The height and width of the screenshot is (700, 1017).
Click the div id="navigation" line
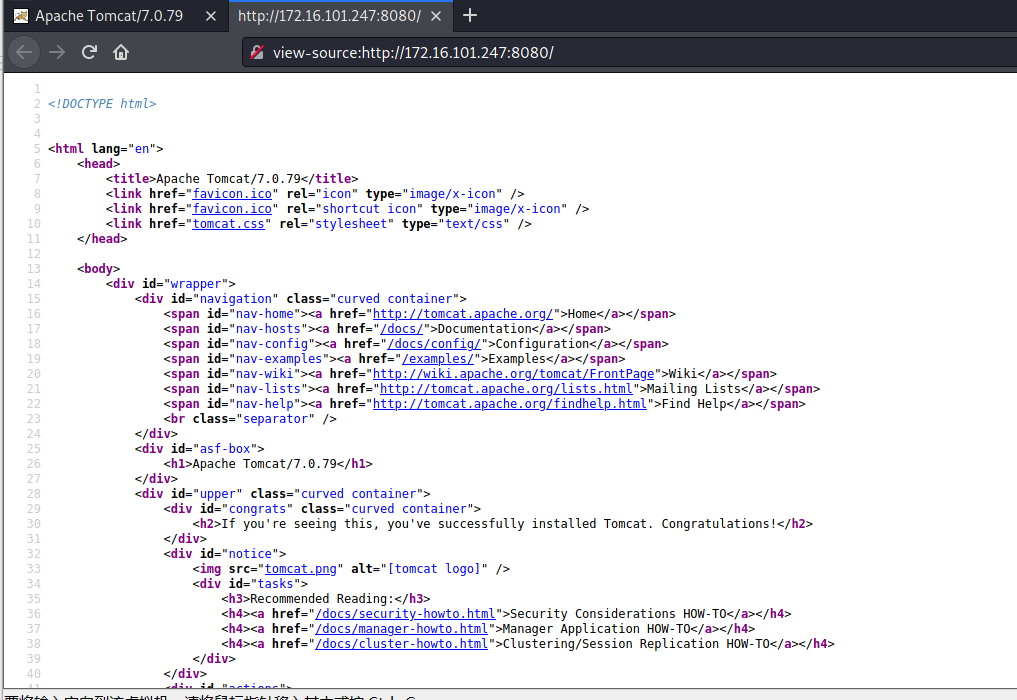(301, 299)
